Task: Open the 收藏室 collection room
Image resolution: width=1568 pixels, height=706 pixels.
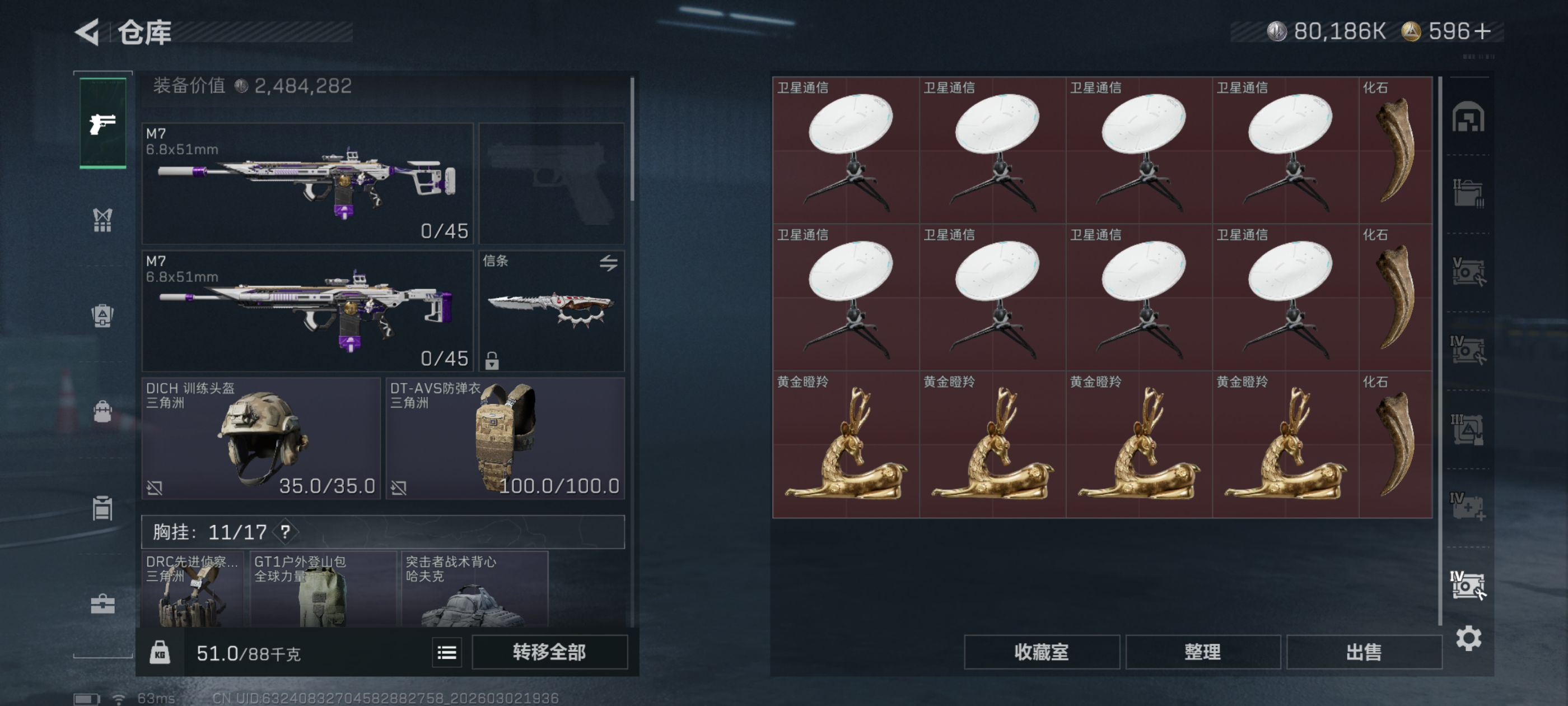Action: click(x=1041, y=652)
